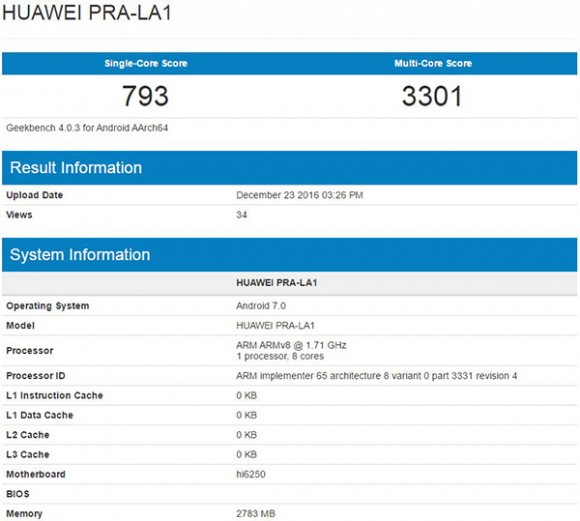
Task: Select the Single-Core Score header
Action: 146,63
